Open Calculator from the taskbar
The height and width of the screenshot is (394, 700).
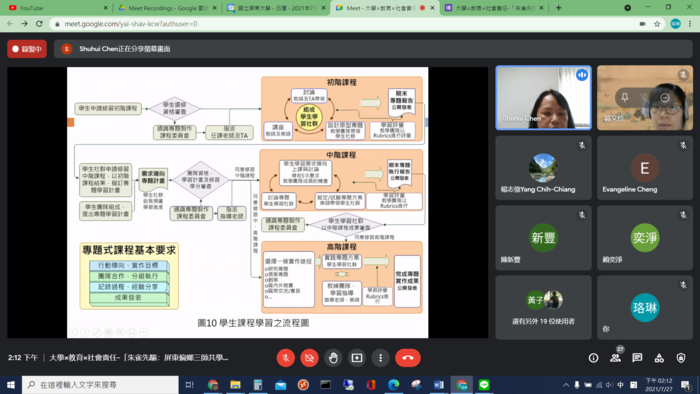[258, 384]
